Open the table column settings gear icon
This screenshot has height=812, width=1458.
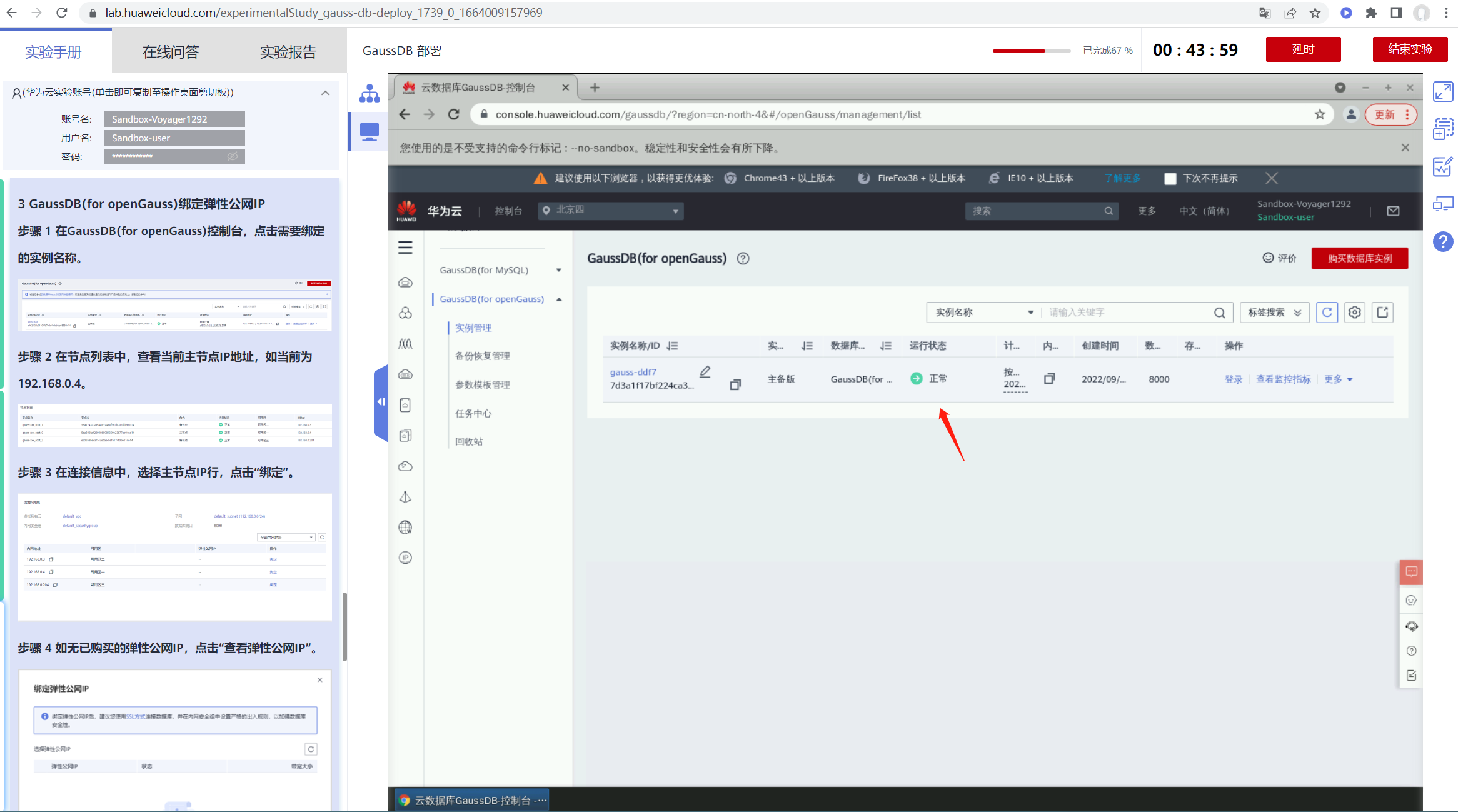click(x=1354, y=313)
